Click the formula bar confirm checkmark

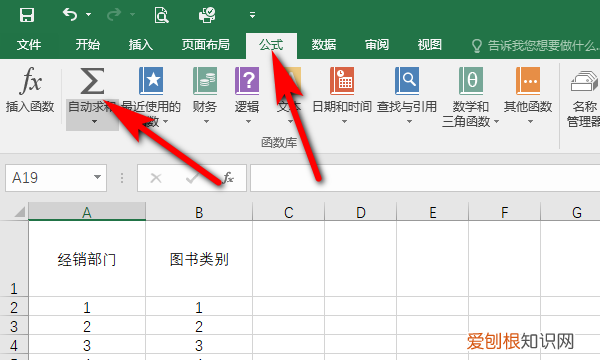pyautogui.click(x=191, y=178)
